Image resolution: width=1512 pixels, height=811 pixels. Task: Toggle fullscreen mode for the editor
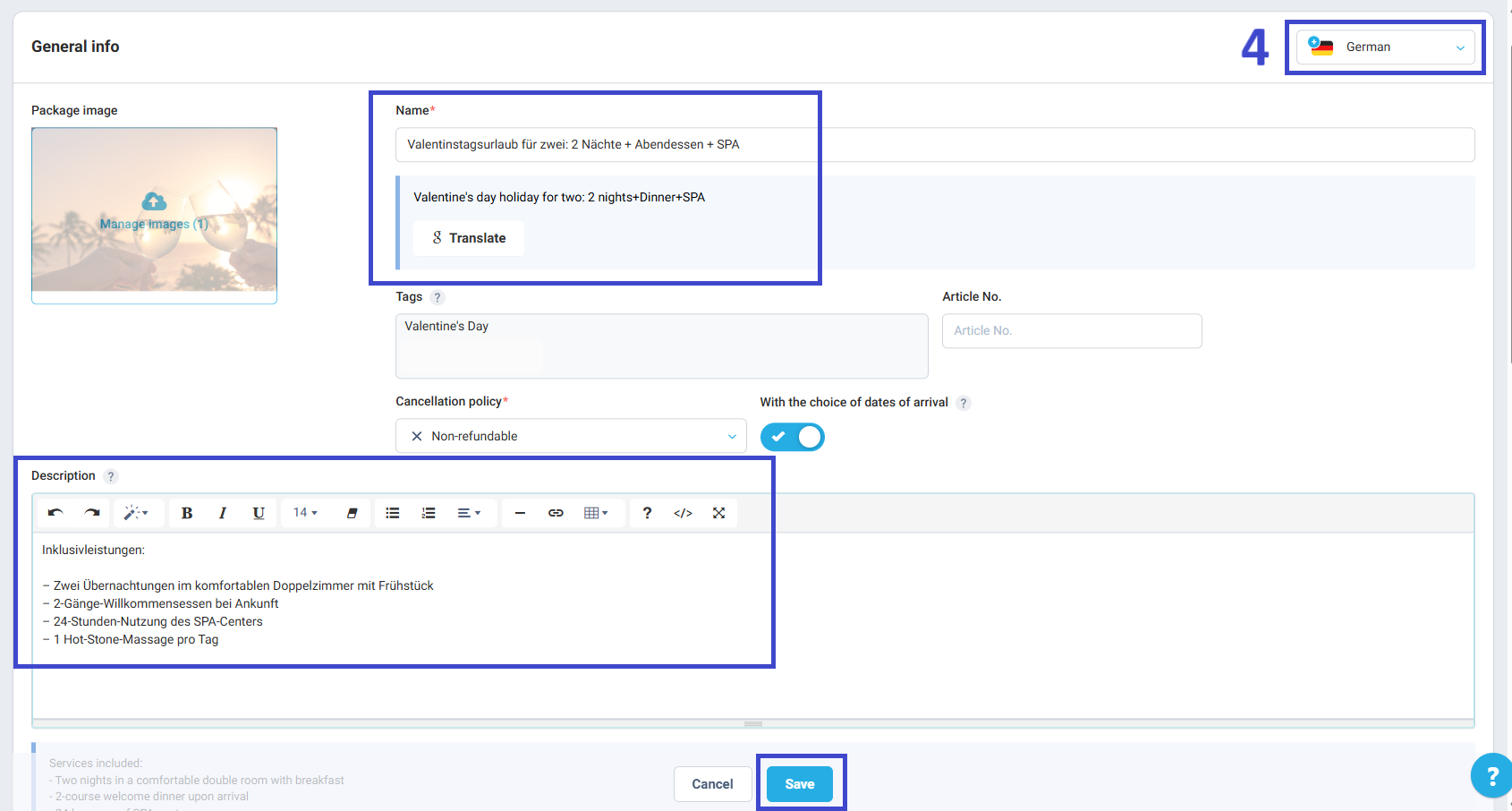pos(718,513)
